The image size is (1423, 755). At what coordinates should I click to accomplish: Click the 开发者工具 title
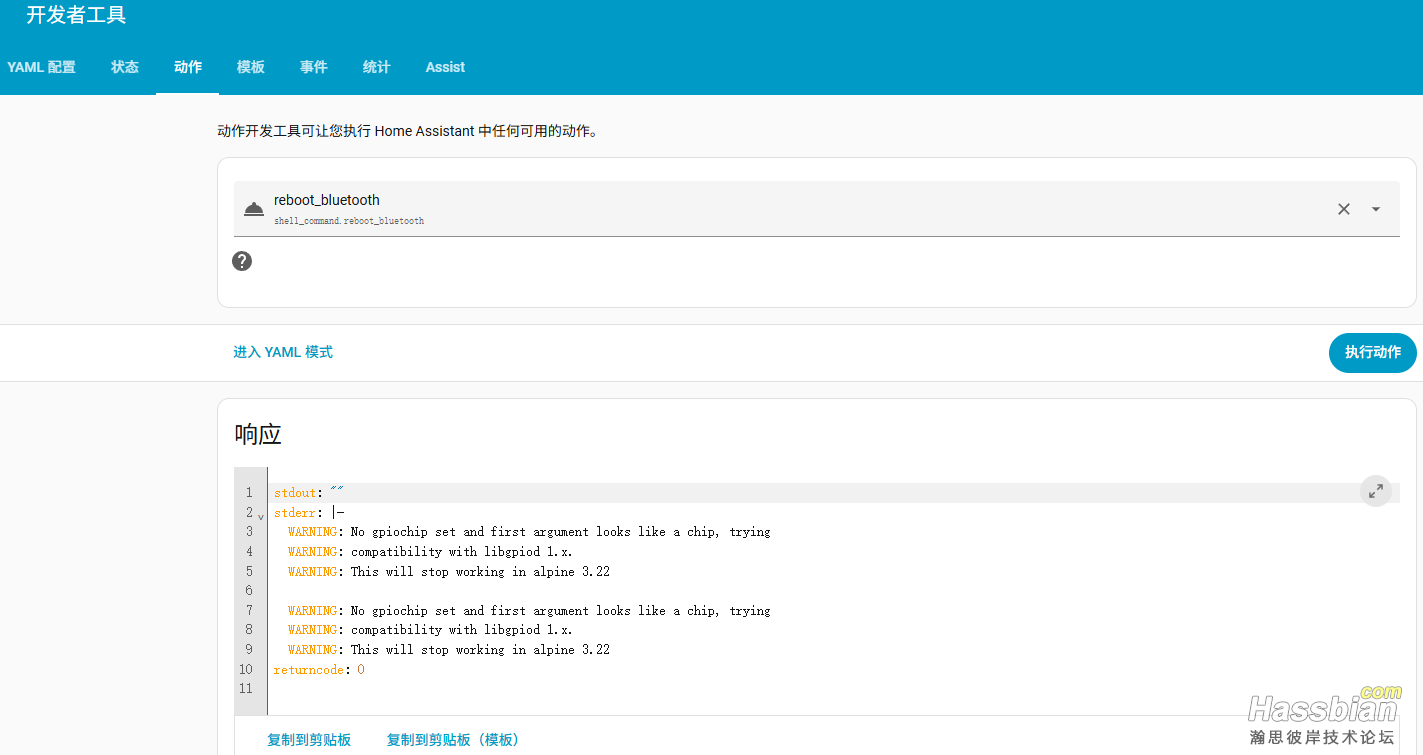click(76, 15)
